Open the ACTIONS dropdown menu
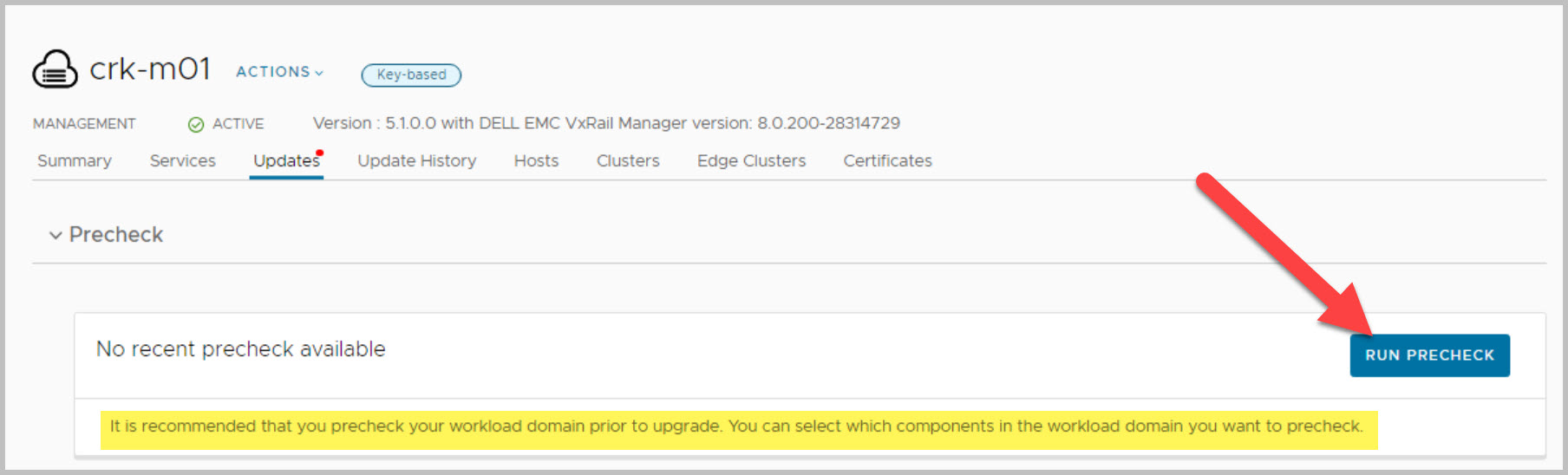1568x475 pixels. [279, 72]
